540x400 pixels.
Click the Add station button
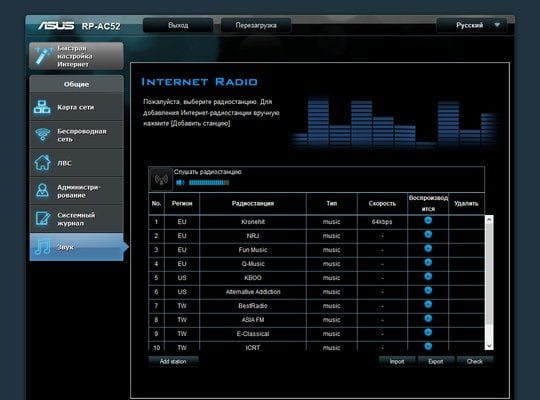[x=173, y=361]
